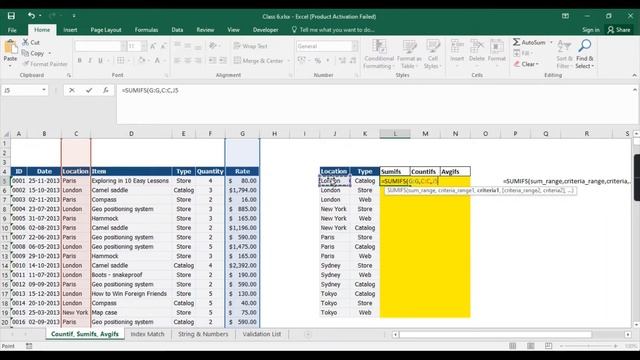Expand the formula bar
This screenshot has height=360, width=640.
tap(635, 90)
